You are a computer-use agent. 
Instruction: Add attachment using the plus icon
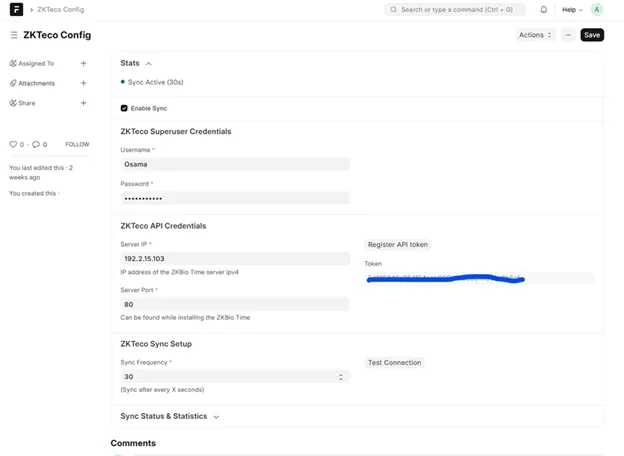(83, 83)
